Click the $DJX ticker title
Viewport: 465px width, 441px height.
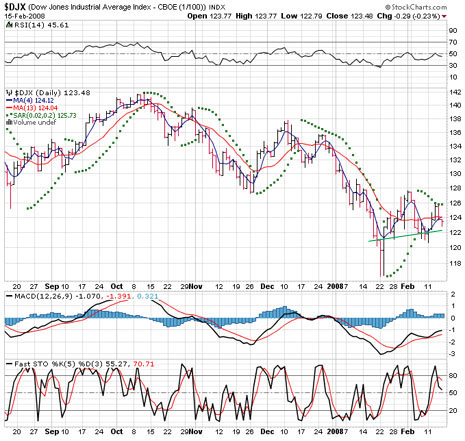point(15,7)
